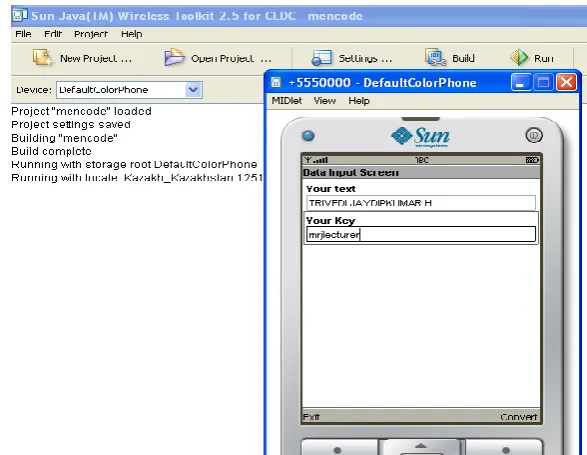Open the View menu in emulator
The height and width of the screenshot is (455, 587).
(325, 100)
